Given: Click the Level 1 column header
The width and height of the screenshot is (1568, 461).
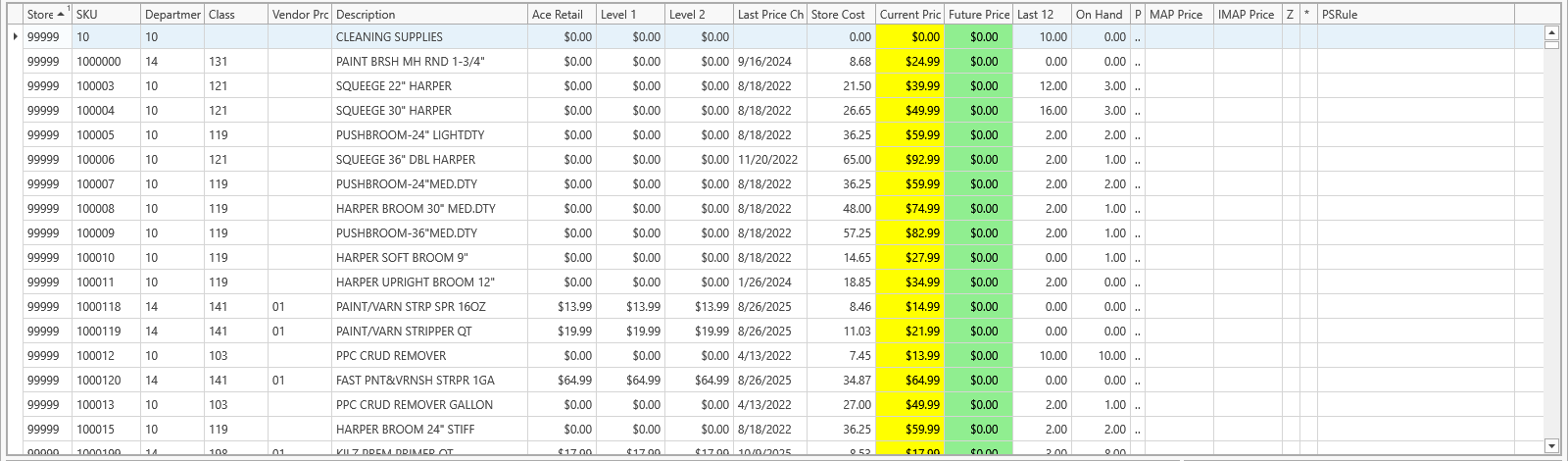Looking at the screenshot, I should 630,15.
